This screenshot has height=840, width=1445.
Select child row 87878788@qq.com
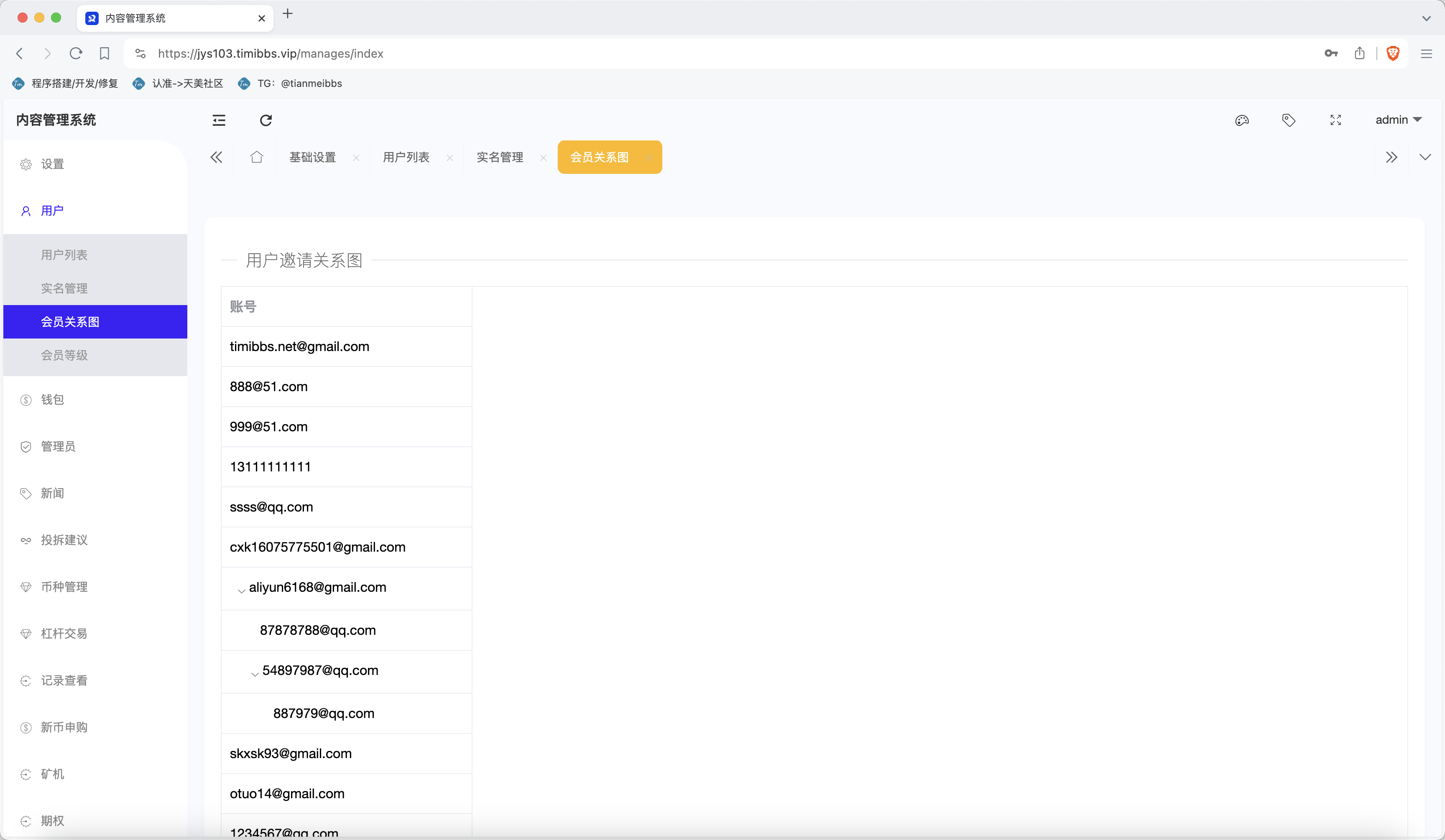(346, 630)
